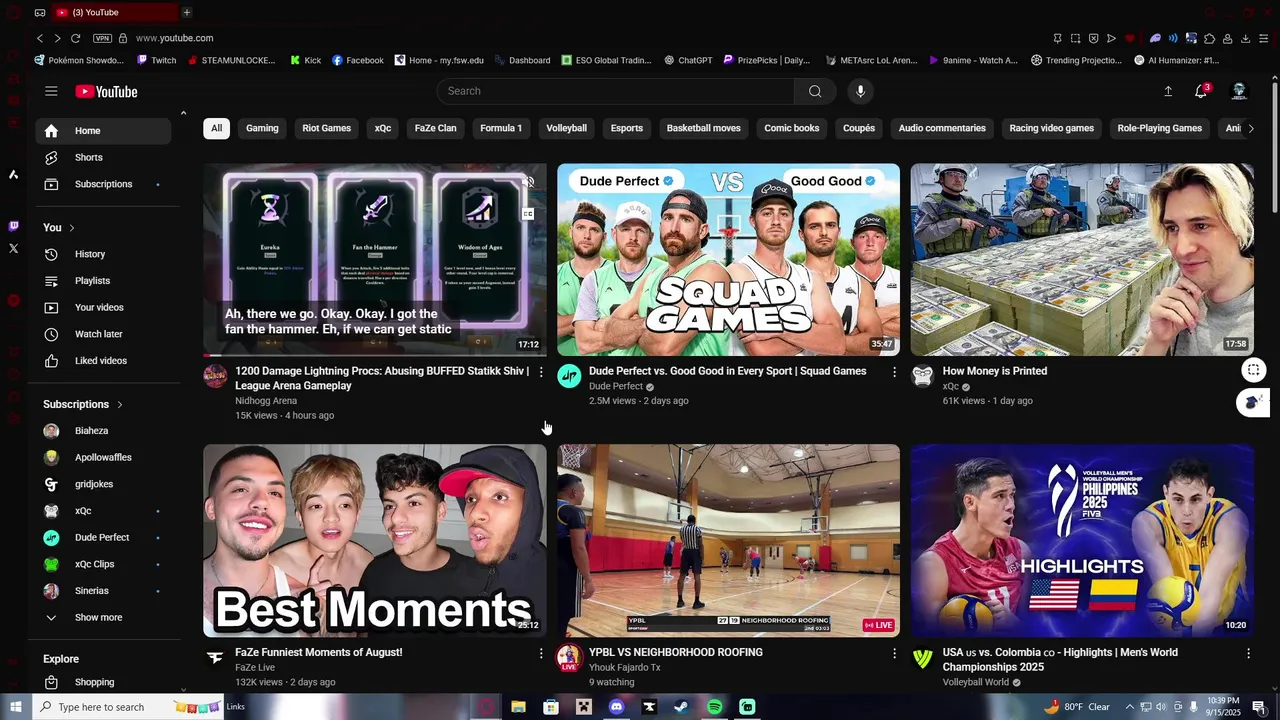Select the Volleyball filter chip
Image resolution: width=1280 pixels, height=720 pixels.
(x=566, y=128)
